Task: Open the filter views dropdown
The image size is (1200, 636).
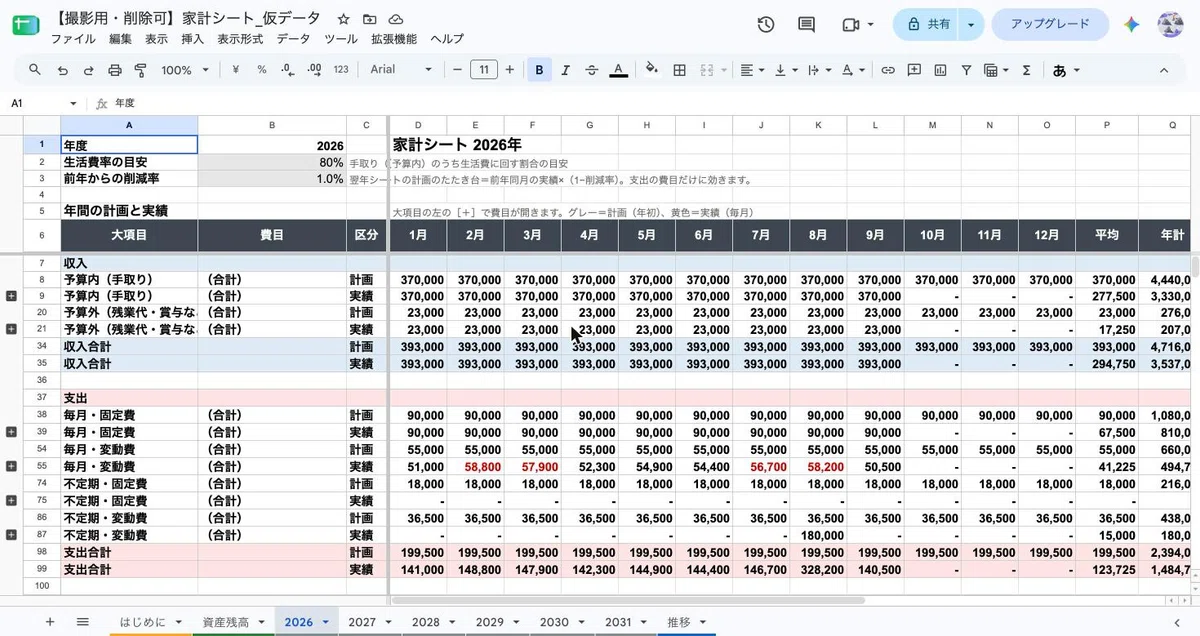Action: point(996,70)
